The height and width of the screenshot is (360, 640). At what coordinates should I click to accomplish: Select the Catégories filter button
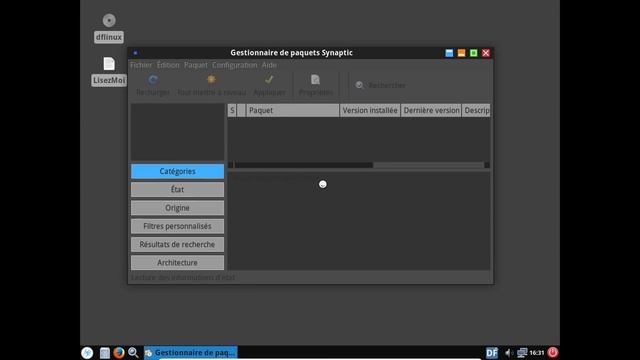tap(178, 171)
